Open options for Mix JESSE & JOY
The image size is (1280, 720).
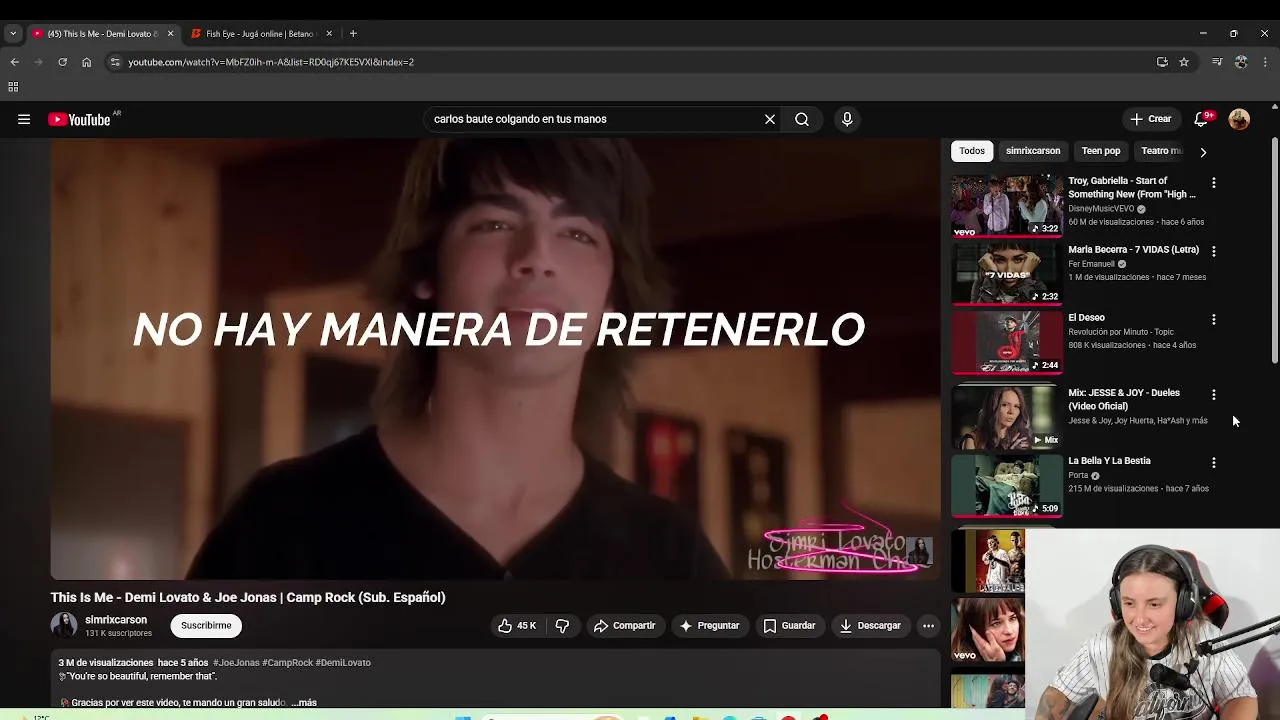coord(1214,395)
